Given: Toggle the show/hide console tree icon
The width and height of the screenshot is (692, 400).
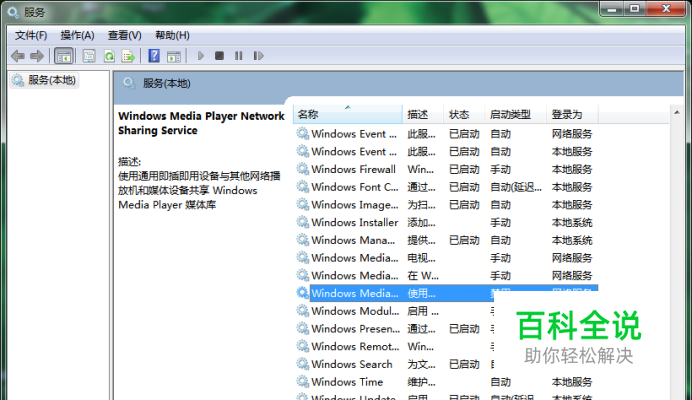Looking at the screenshot, I should (x=64, y=56).
